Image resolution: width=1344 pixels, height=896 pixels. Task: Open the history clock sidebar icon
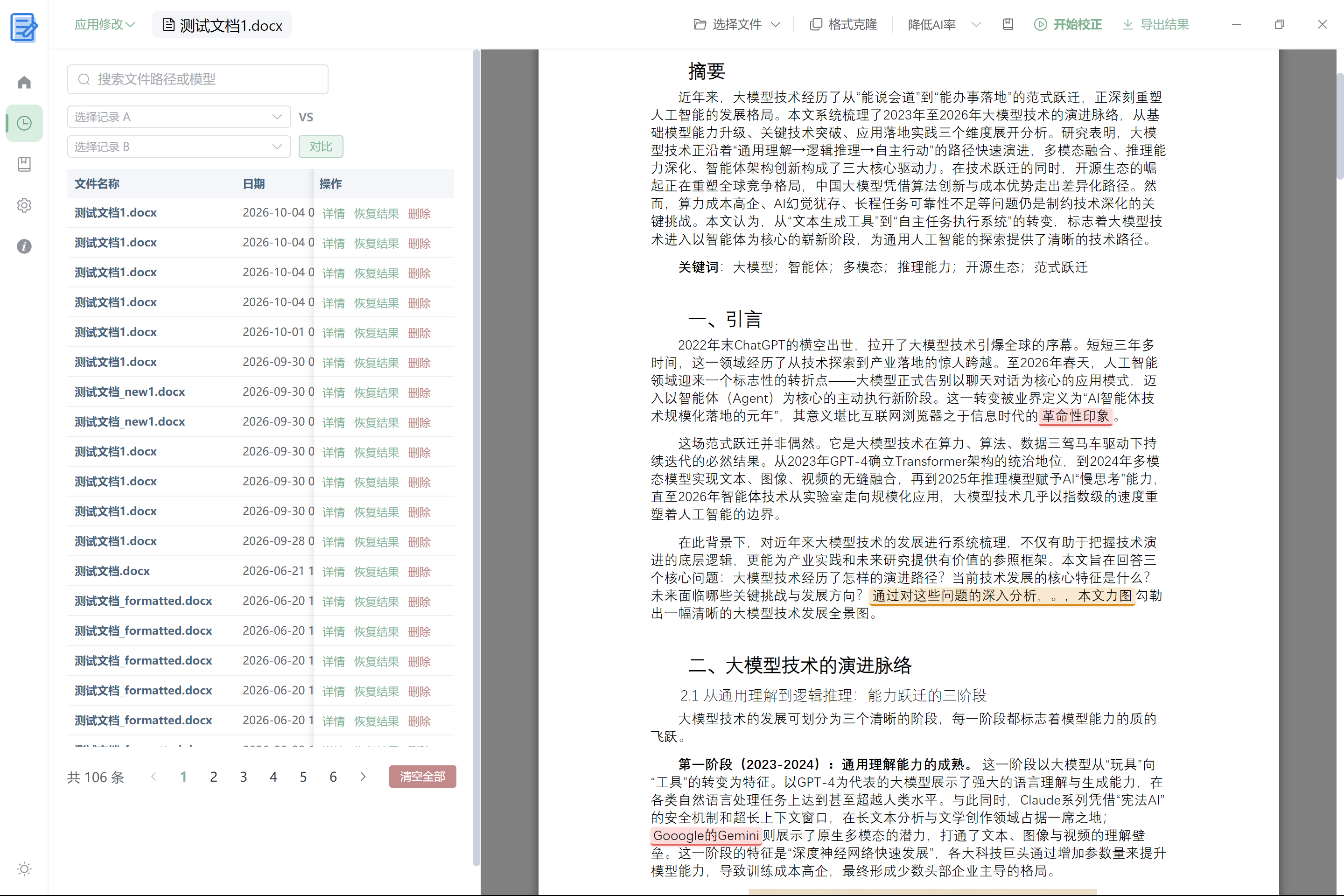click(24, 123)
